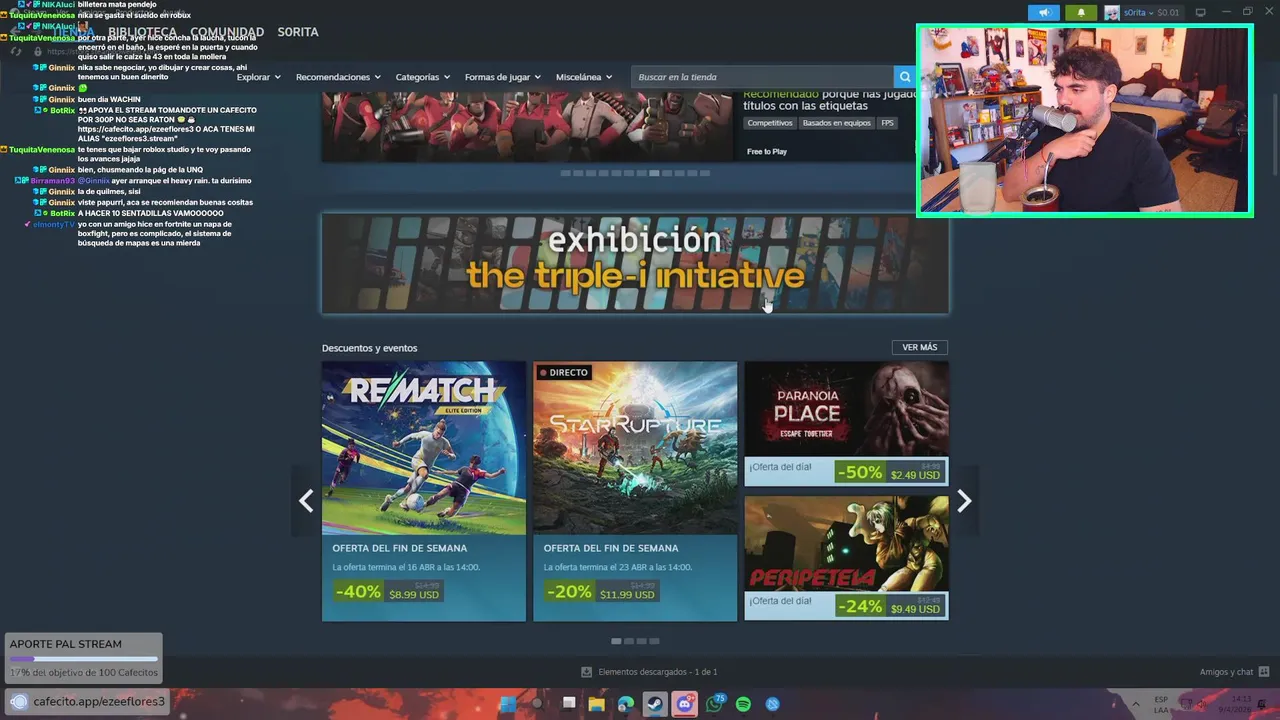
Task: Expand the Formas de jugar menu
Action: coord(502,77)
